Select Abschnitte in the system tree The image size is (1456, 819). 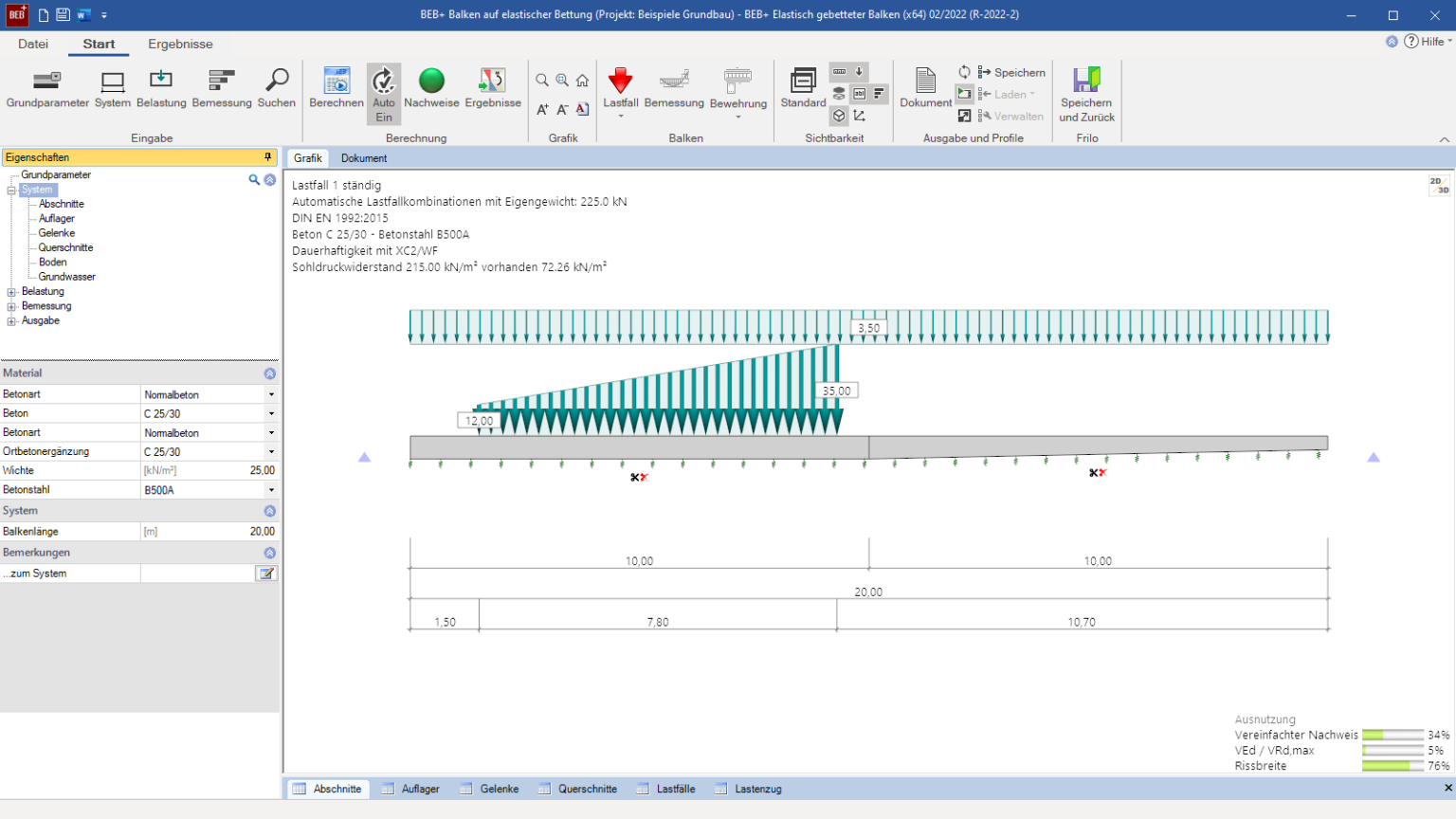(x=62, y=204)
